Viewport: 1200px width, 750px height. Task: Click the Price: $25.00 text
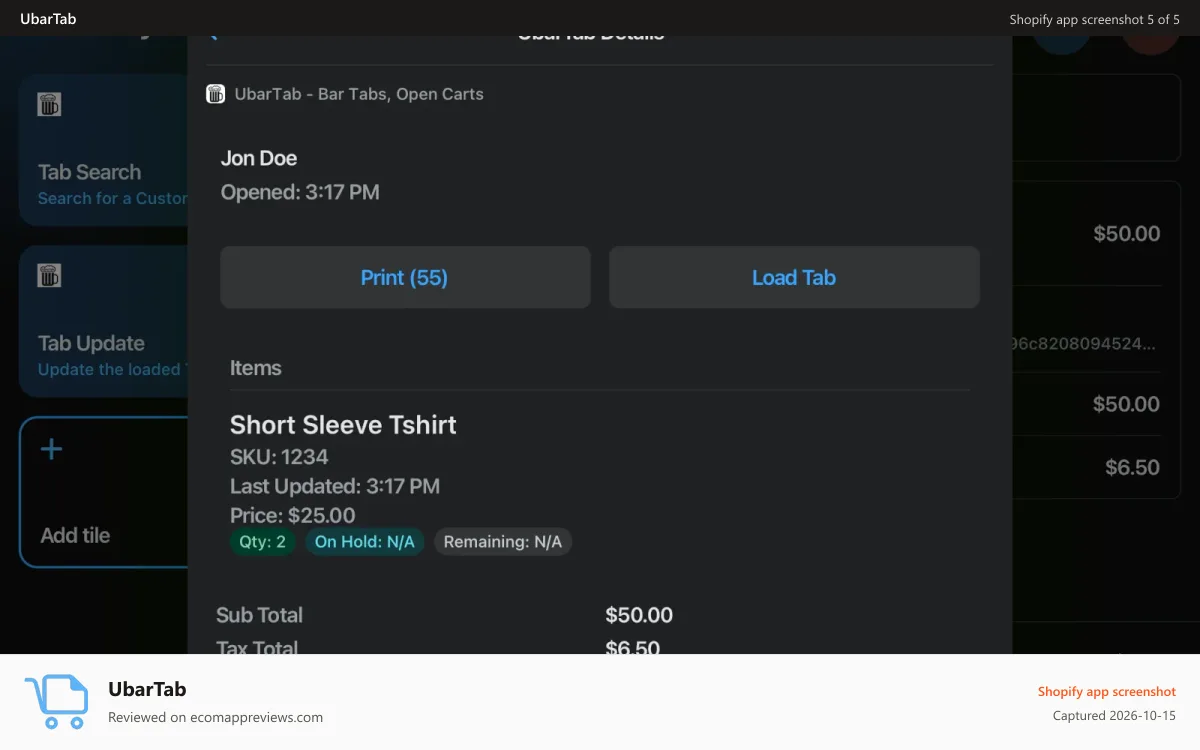pos(292,515)
